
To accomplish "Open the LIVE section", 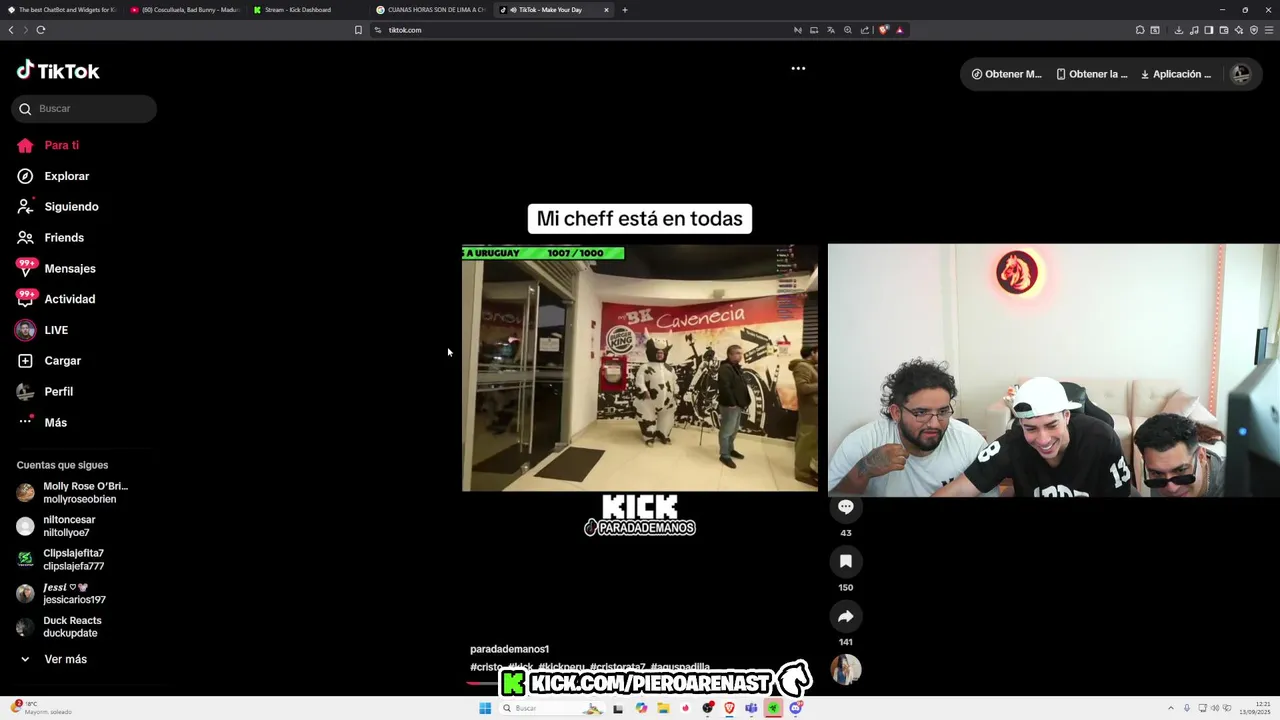I will click(x=42, y=330).
